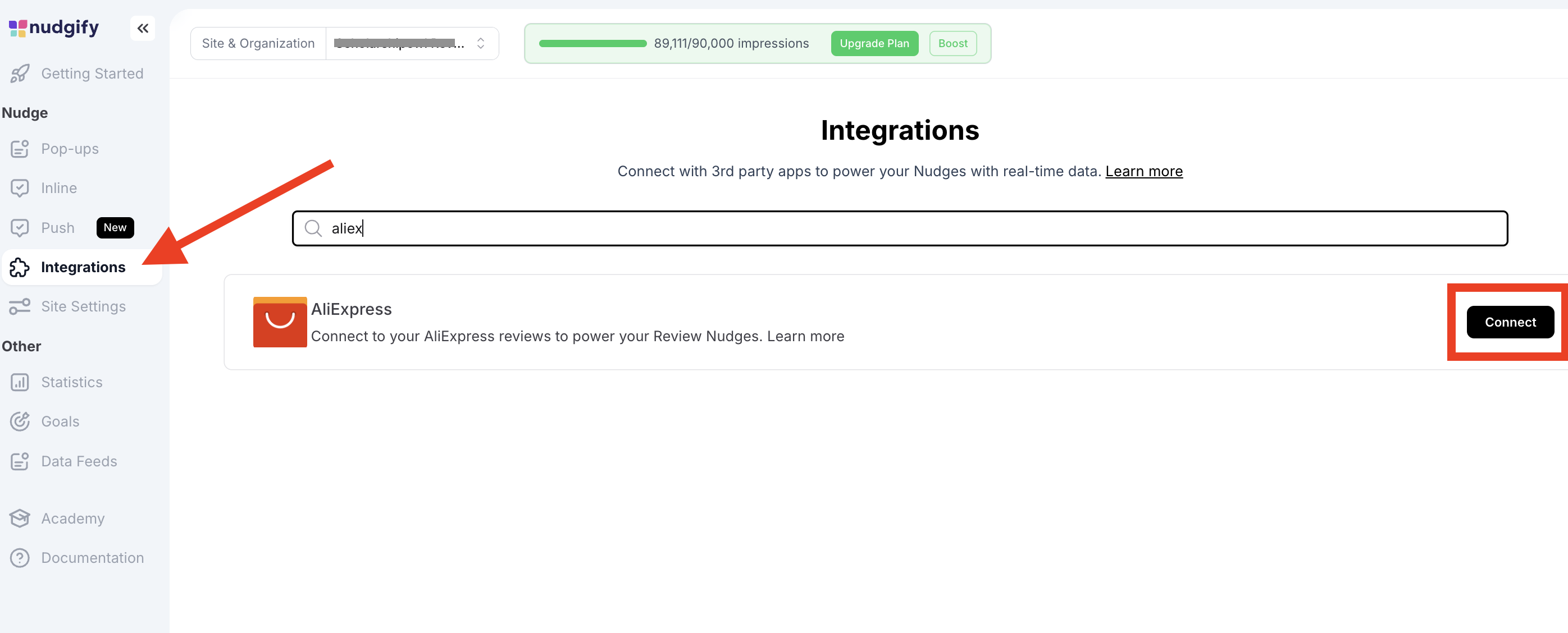Connect the AliExpress integration

[x=1510, y=322]
